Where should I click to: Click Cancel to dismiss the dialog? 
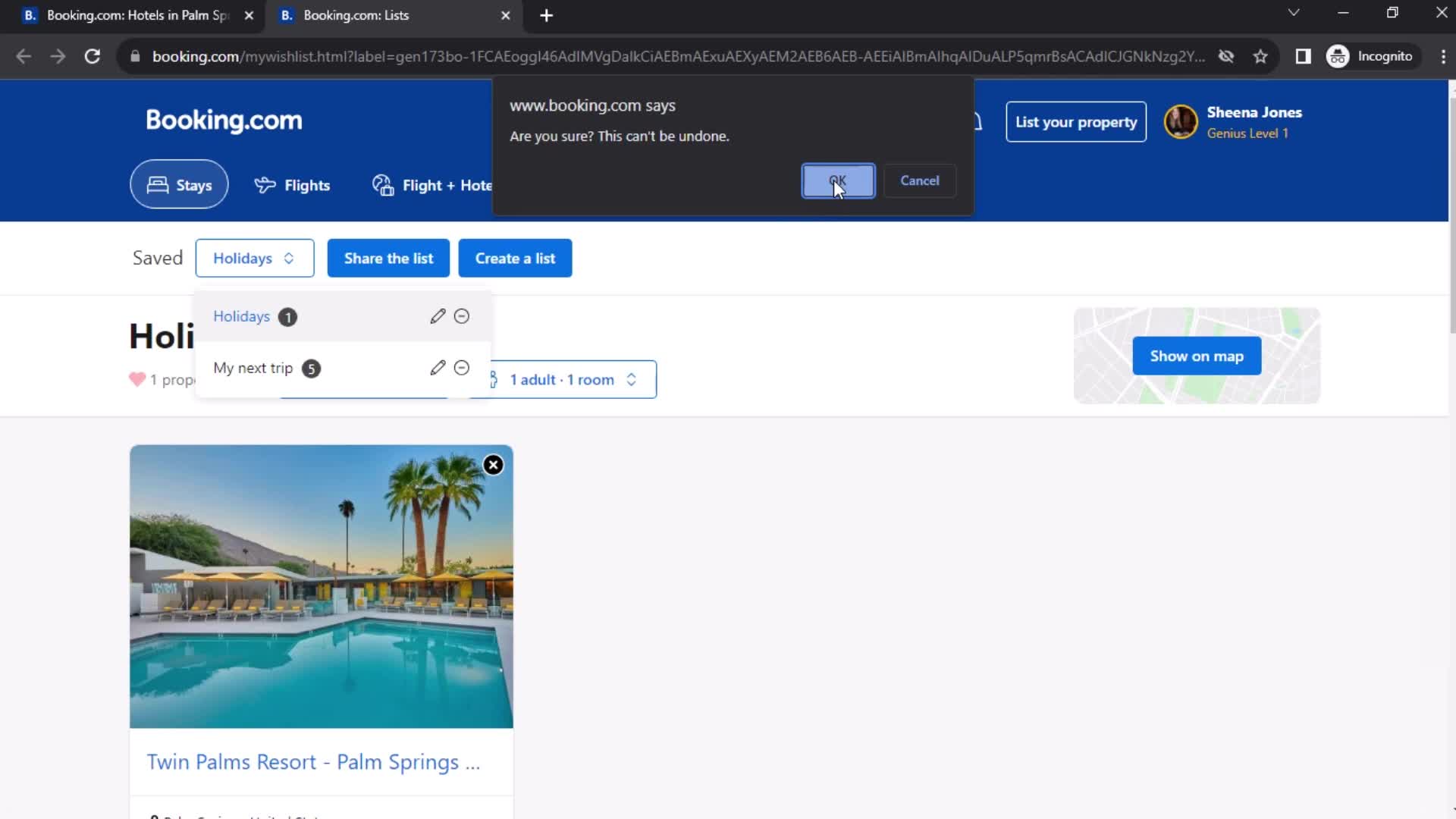[x=920, y=180]
